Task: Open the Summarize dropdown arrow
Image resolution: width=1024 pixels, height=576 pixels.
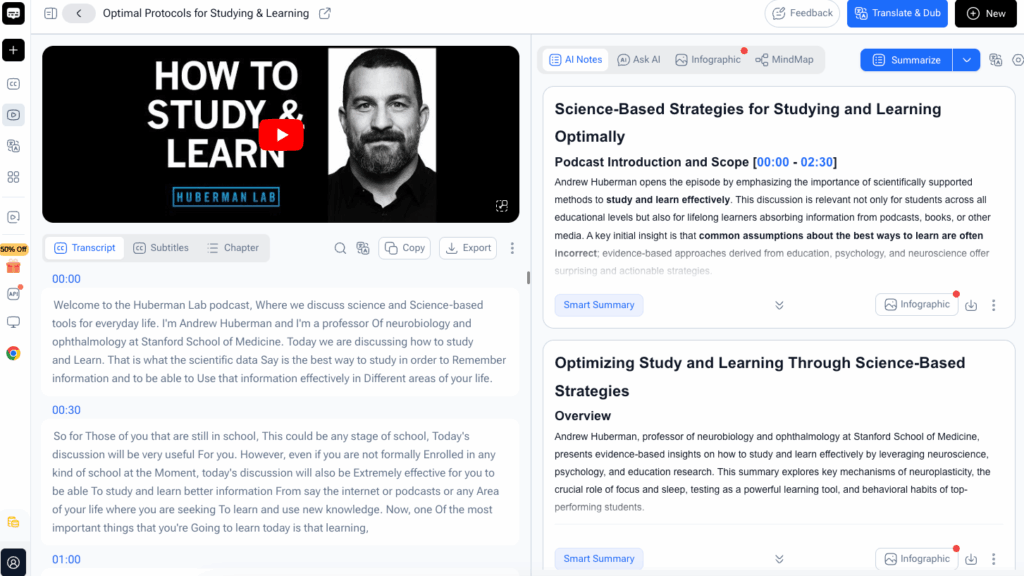Action: [x=967, y=60]
